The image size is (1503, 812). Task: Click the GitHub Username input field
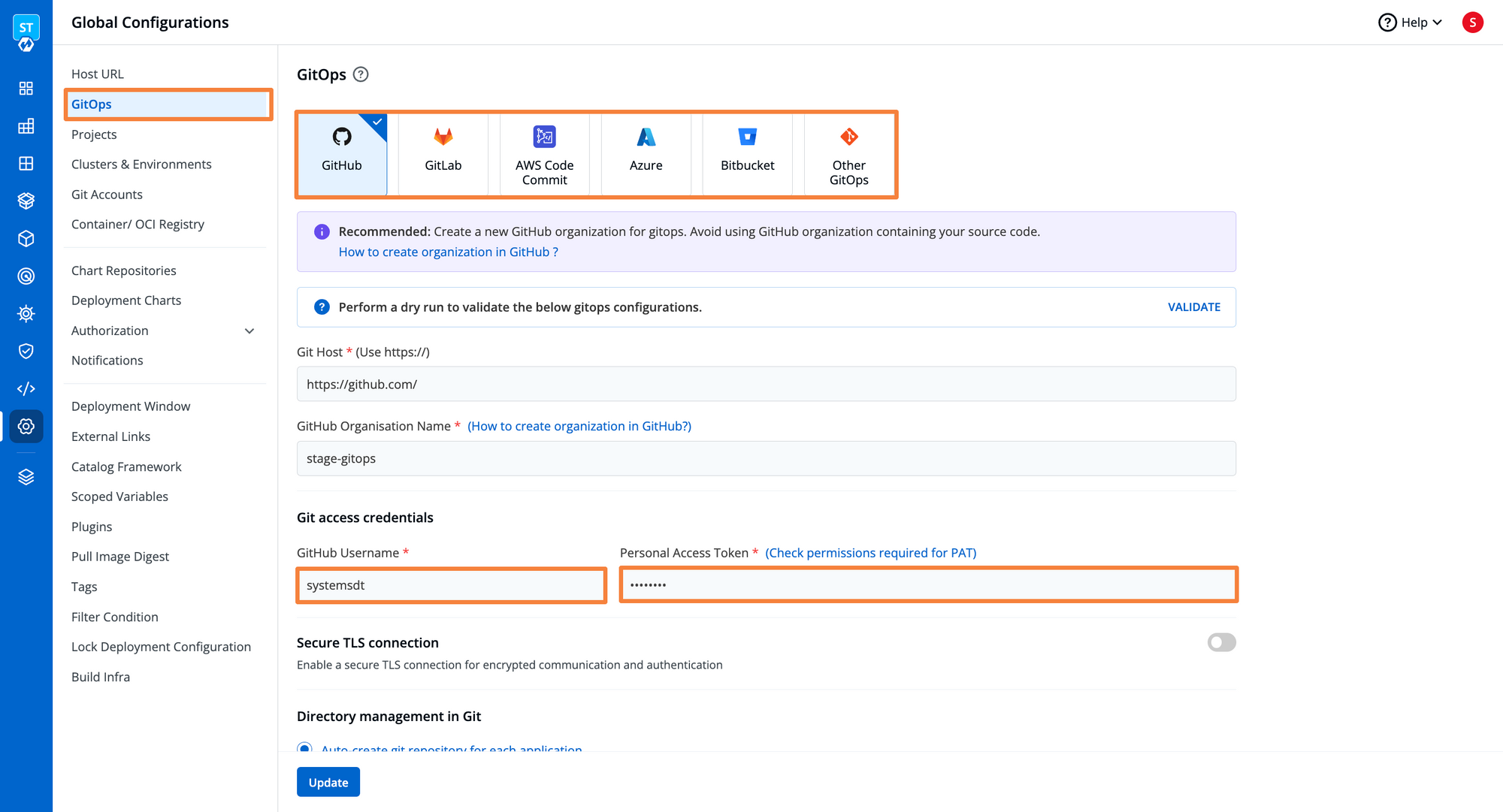click(x=451, y=584)
